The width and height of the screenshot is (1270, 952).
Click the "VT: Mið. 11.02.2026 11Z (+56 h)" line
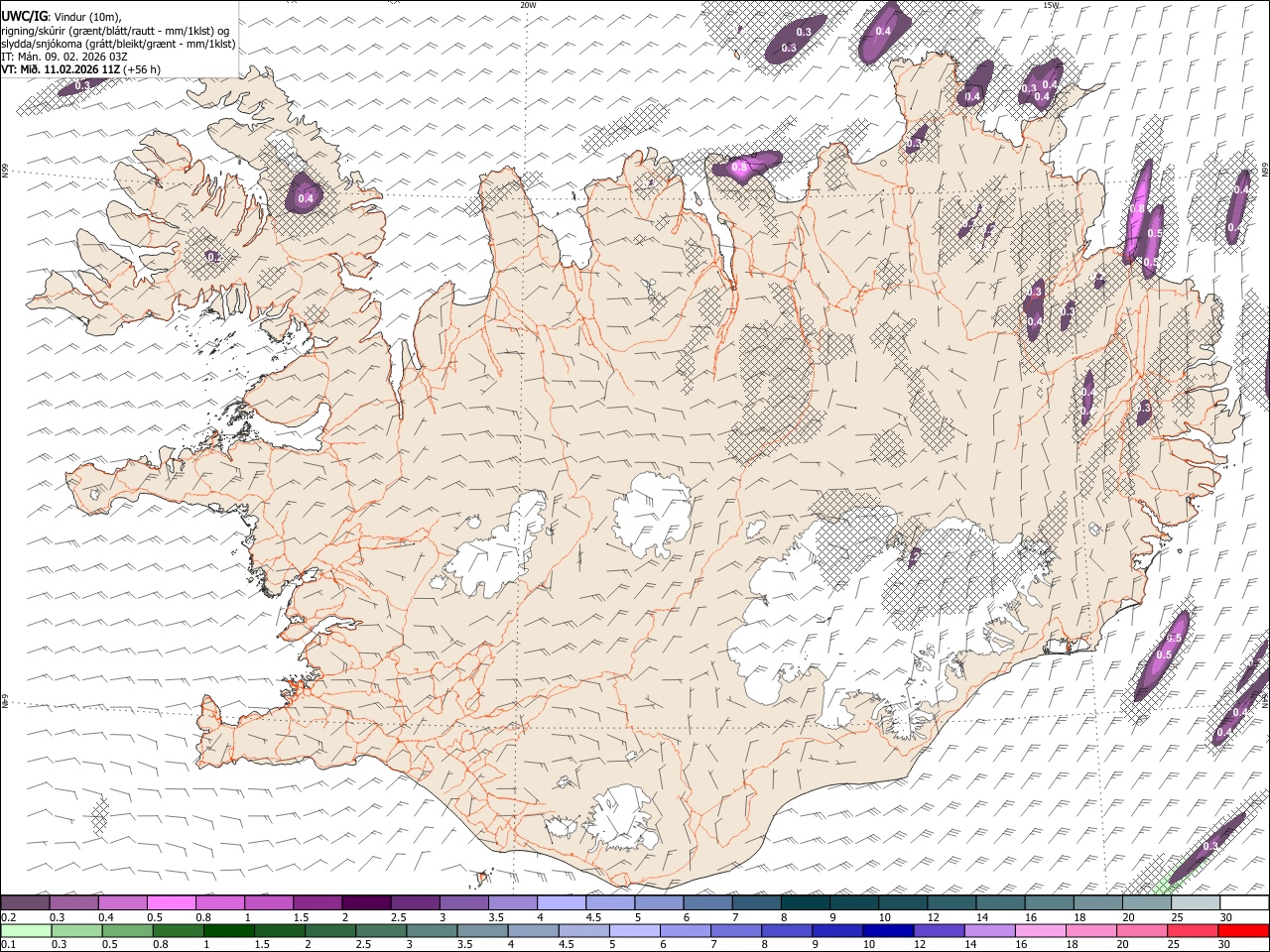coord(80,69)
